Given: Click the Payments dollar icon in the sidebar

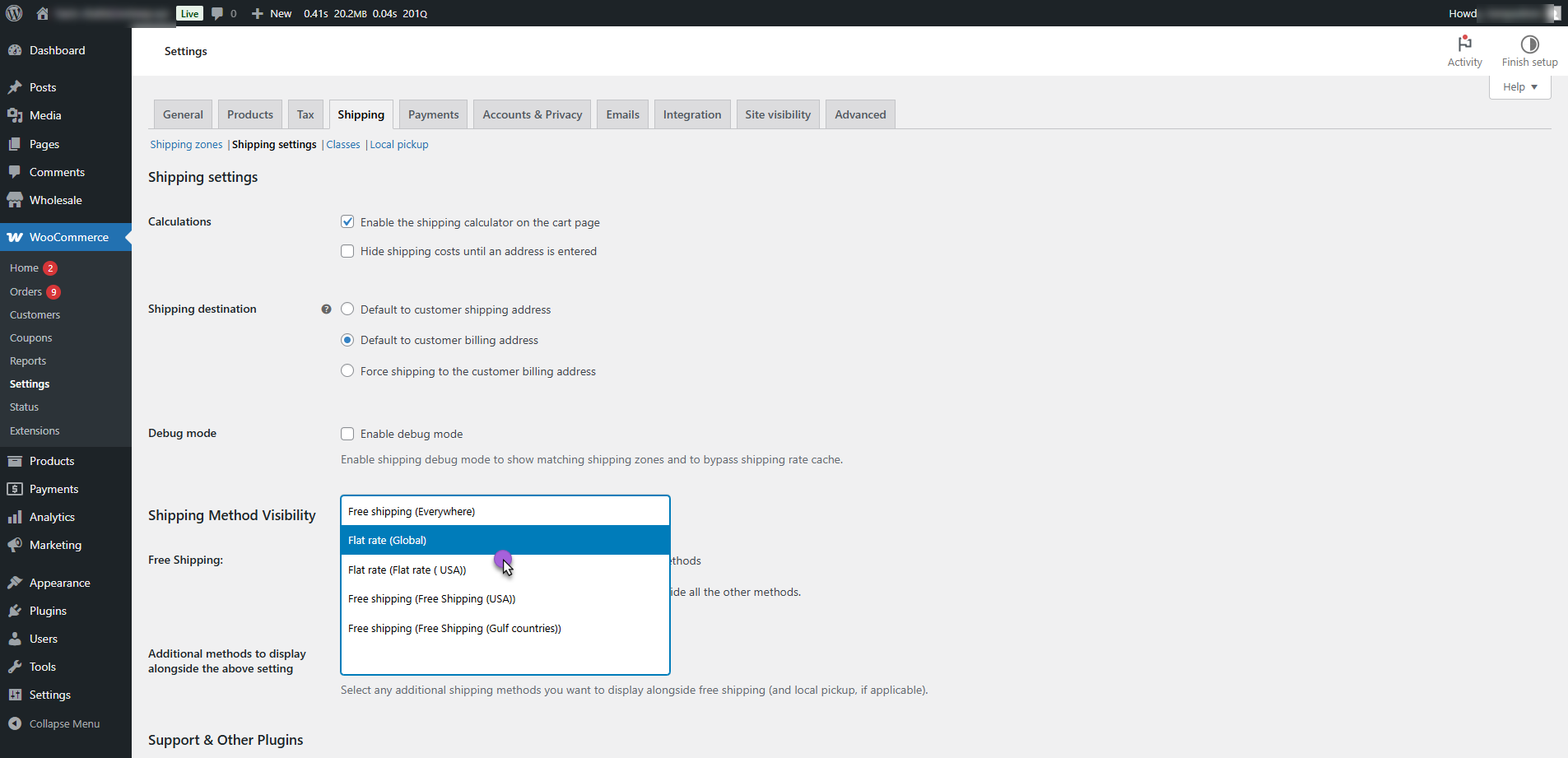Looking at the screenshot, I should point(15,489).
